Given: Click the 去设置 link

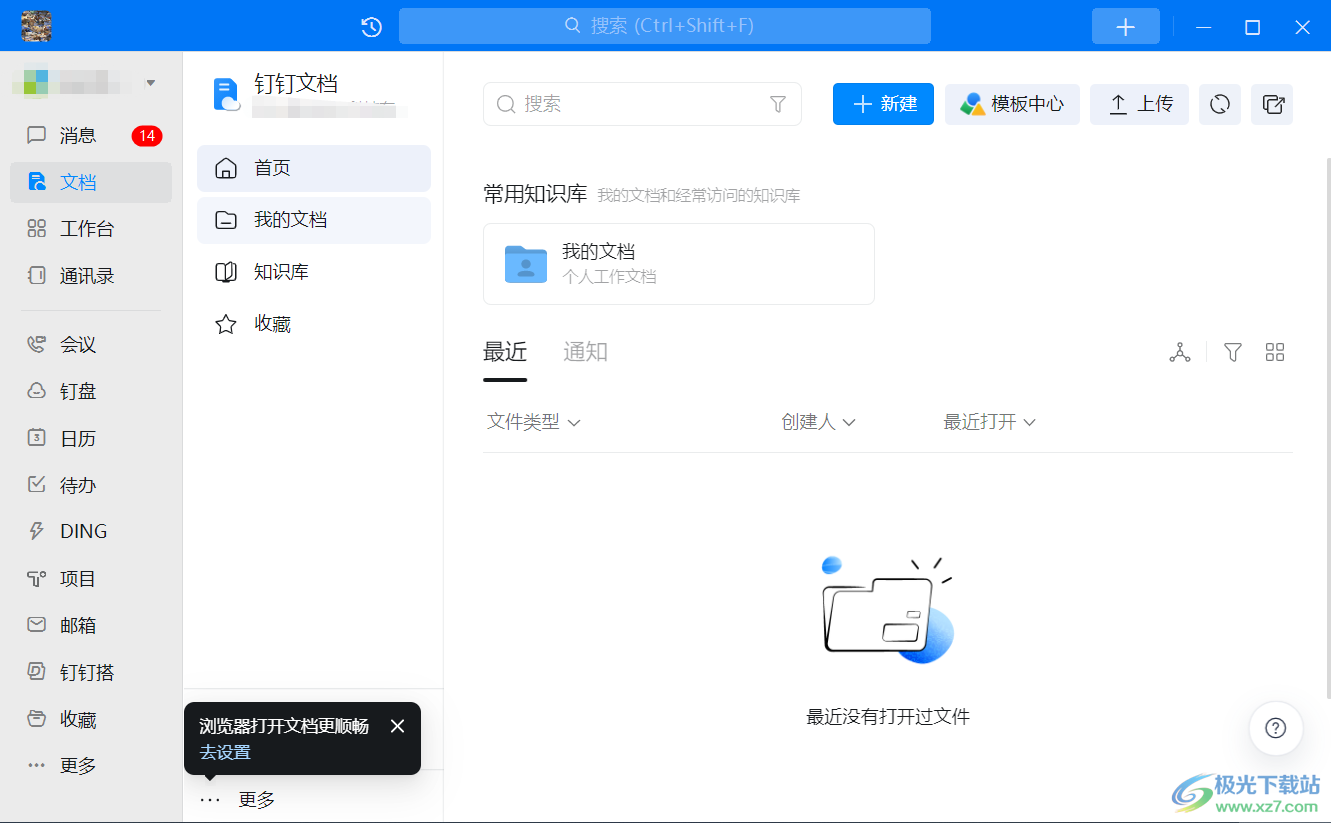Looking at the screenshot, I should coord(225,753).
